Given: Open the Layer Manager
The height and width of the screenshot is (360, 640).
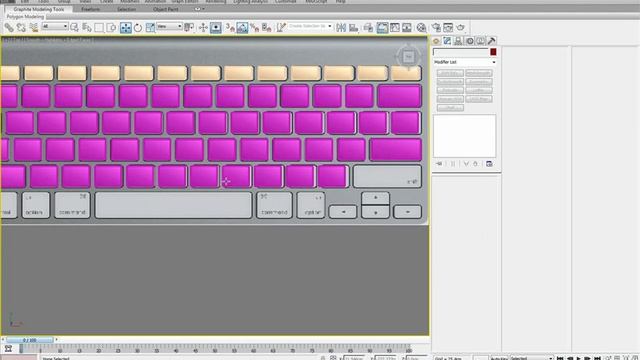Looking at the screenshot, I should coord(368,28).
